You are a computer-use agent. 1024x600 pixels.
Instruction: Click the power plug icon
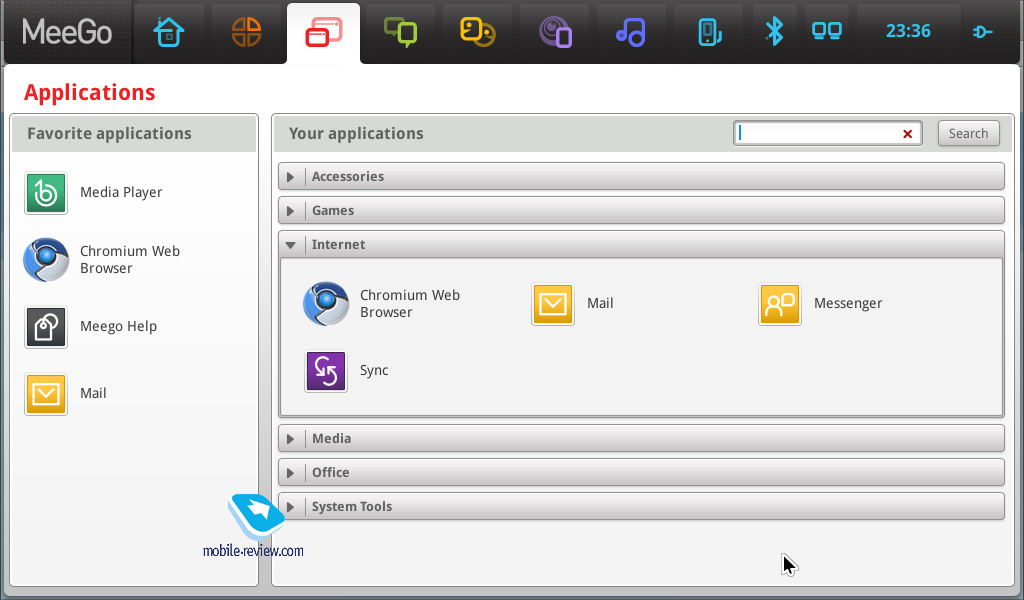coord(982,31)
